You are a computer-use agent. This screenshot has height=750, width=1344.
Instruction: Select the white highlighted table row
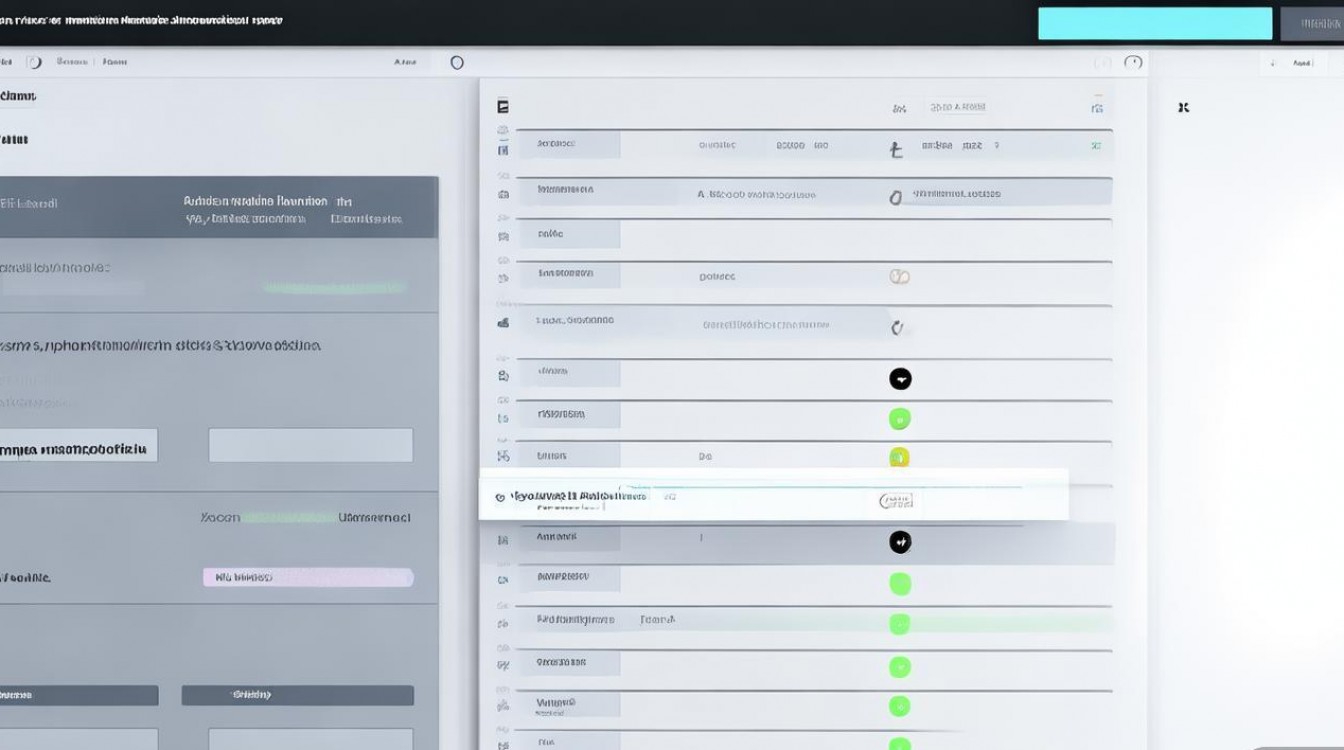[x=773, y=495]
